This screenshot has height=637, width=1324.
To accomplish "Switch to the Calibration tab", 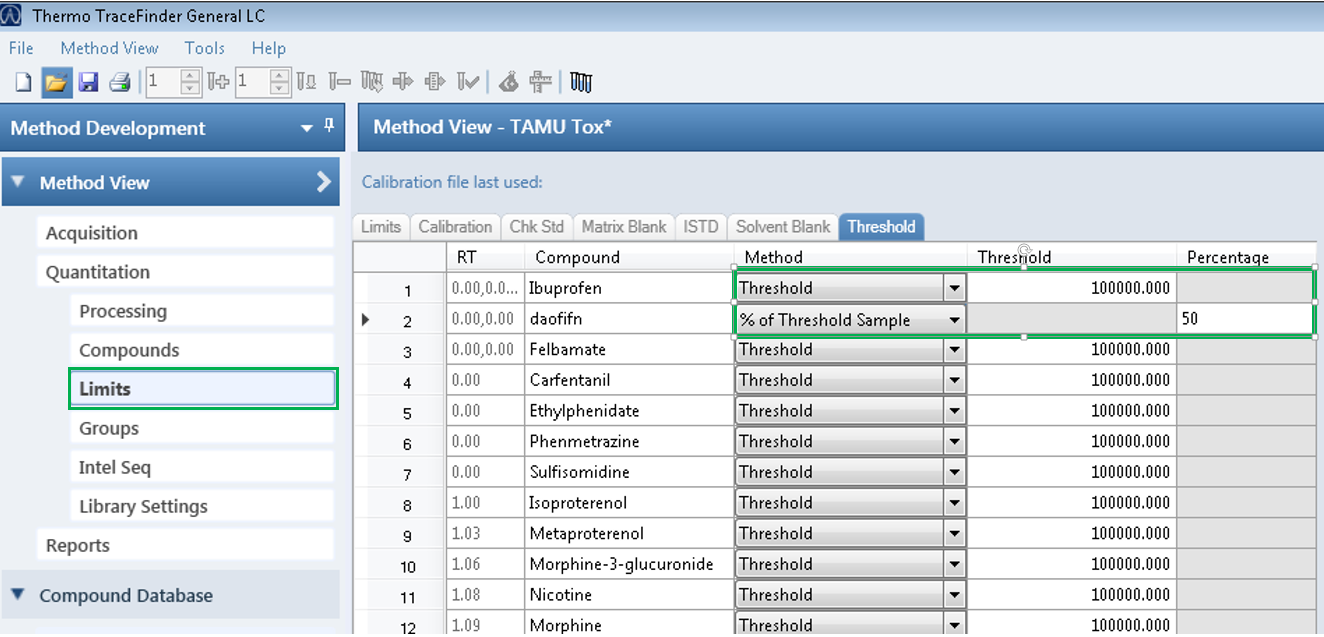I will pyautogui.click(x=455, y=226).
